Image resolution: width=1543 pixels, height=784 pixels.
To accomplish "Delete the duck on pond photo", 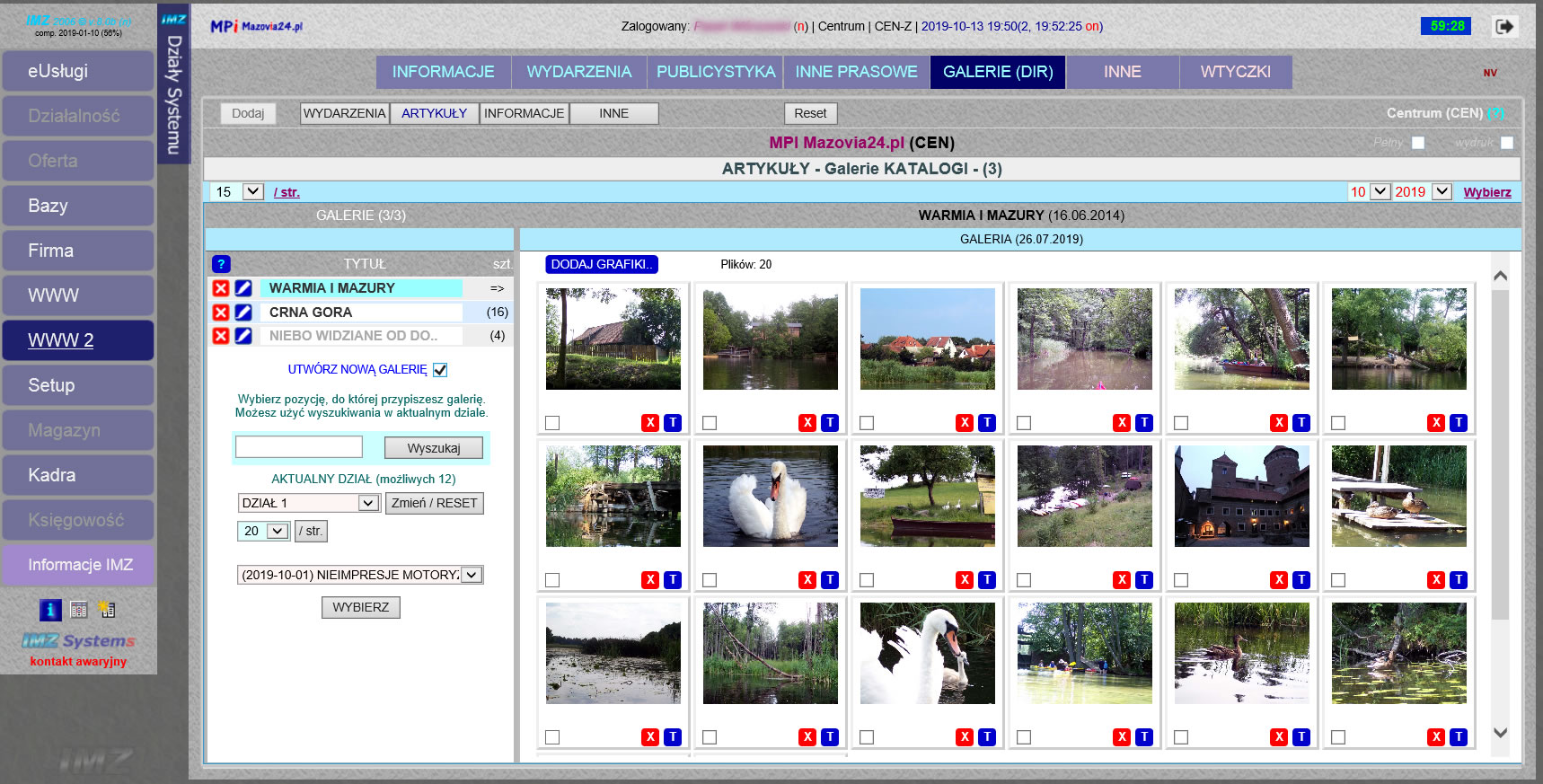I will coord(1279,736).
